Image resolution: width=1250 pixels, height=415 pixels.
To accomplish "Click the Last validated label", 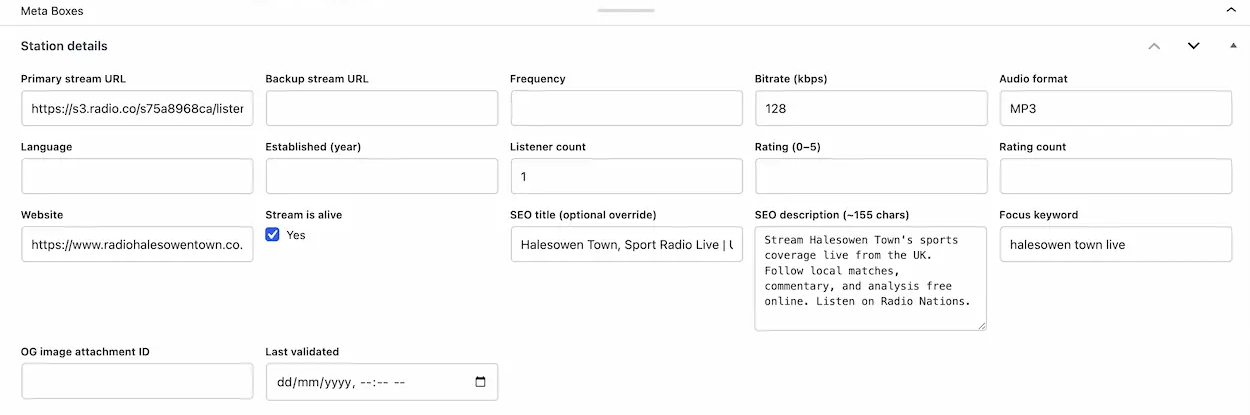I will click(302, 352).
